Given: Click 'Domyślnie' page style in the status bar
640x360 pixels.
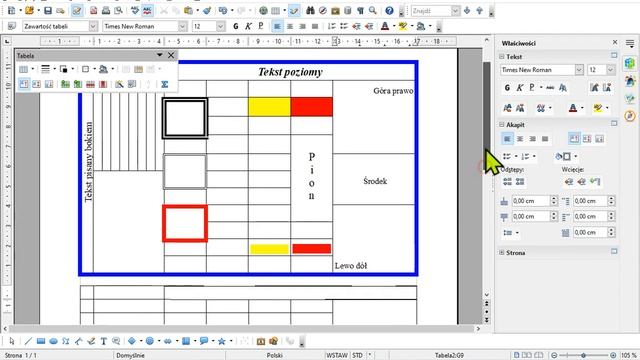Looking at the screenshot, I should [130, 355].
